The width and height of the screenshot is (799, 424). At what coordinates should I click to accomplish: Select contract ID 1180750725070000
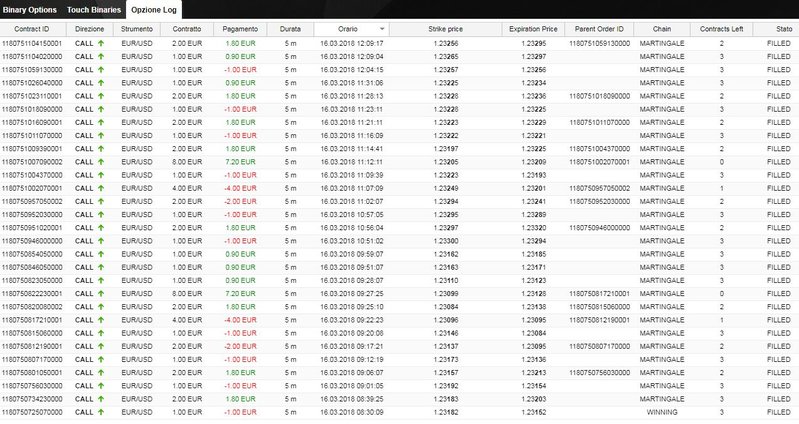coord(32,412)
